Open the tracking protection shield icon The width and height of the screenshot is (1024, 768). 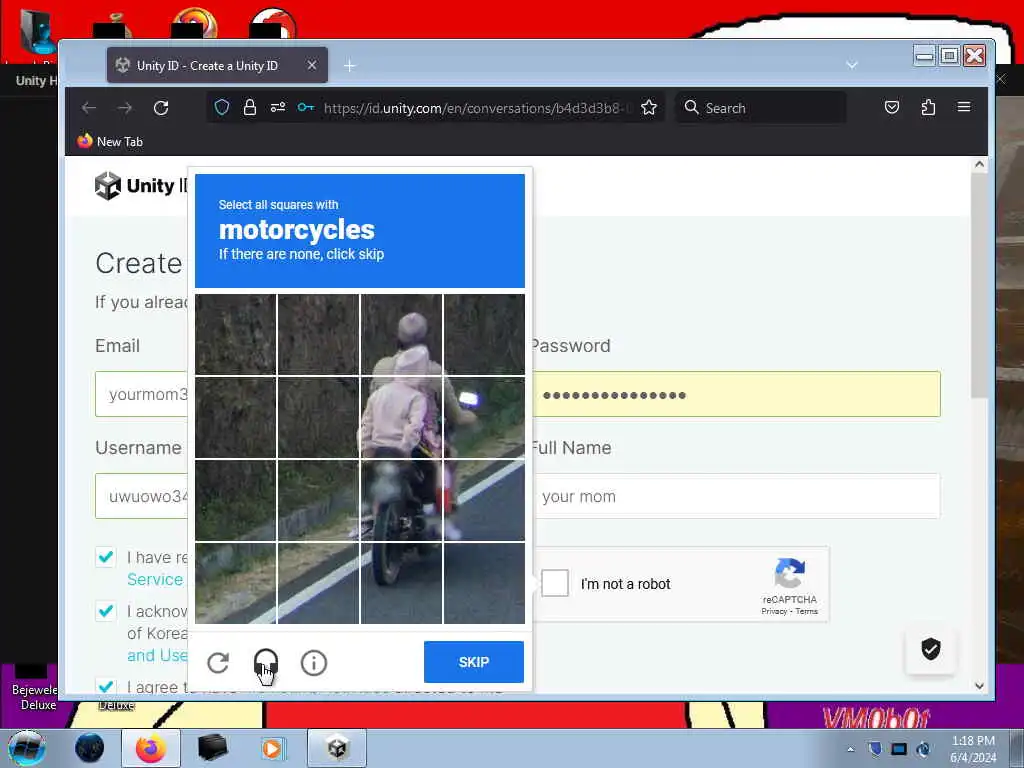222,107
